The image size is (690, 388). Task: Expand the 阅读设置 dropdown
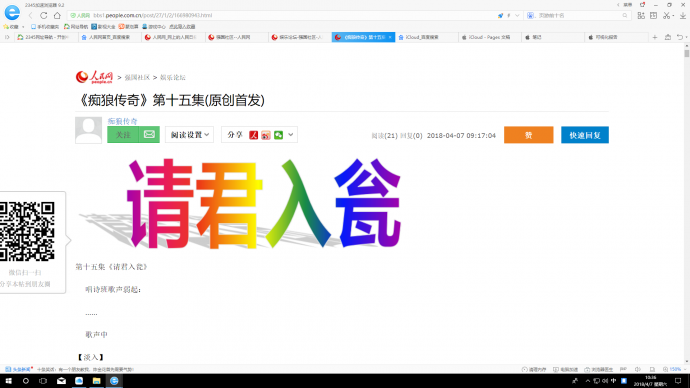(190, 135)
